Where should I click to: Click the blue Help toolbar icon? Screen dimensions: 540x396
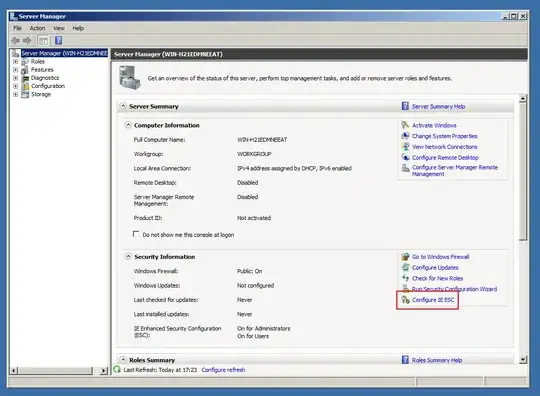pyautogui.click(x=59, y=40)
